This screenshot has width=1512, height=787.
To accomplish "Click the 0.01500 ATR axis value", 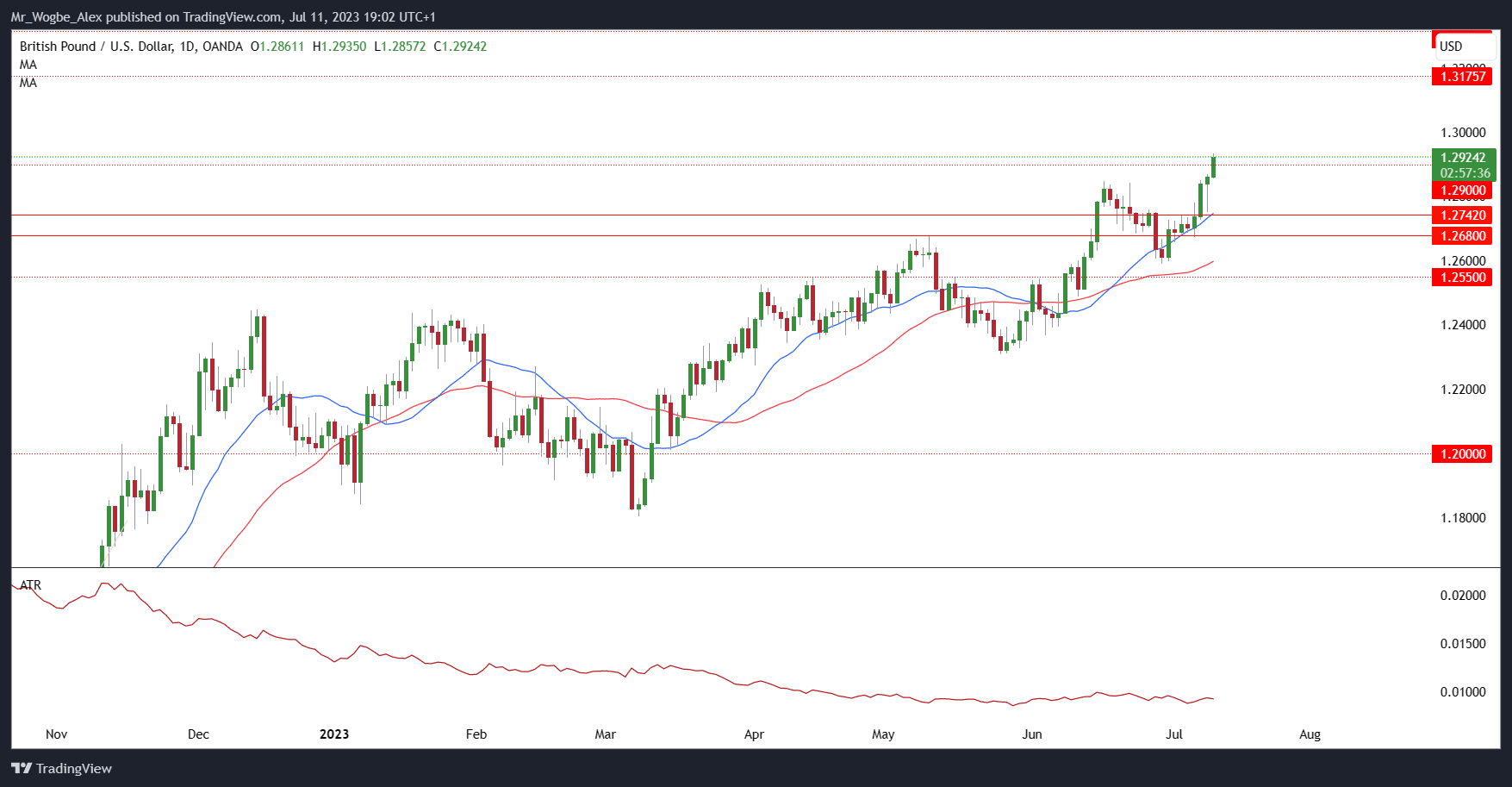I will (1463, 644).
